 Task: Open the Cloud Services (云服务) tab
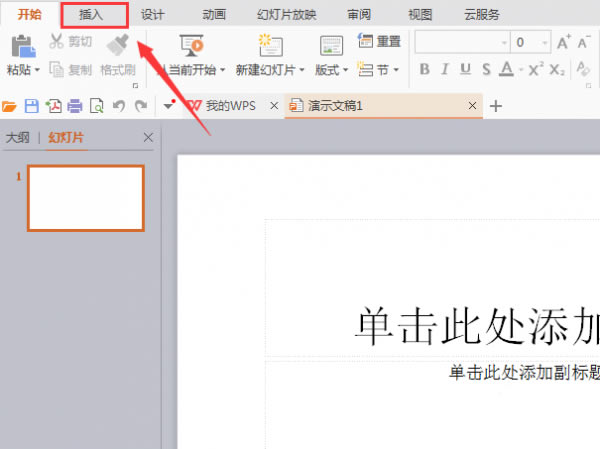482,15
